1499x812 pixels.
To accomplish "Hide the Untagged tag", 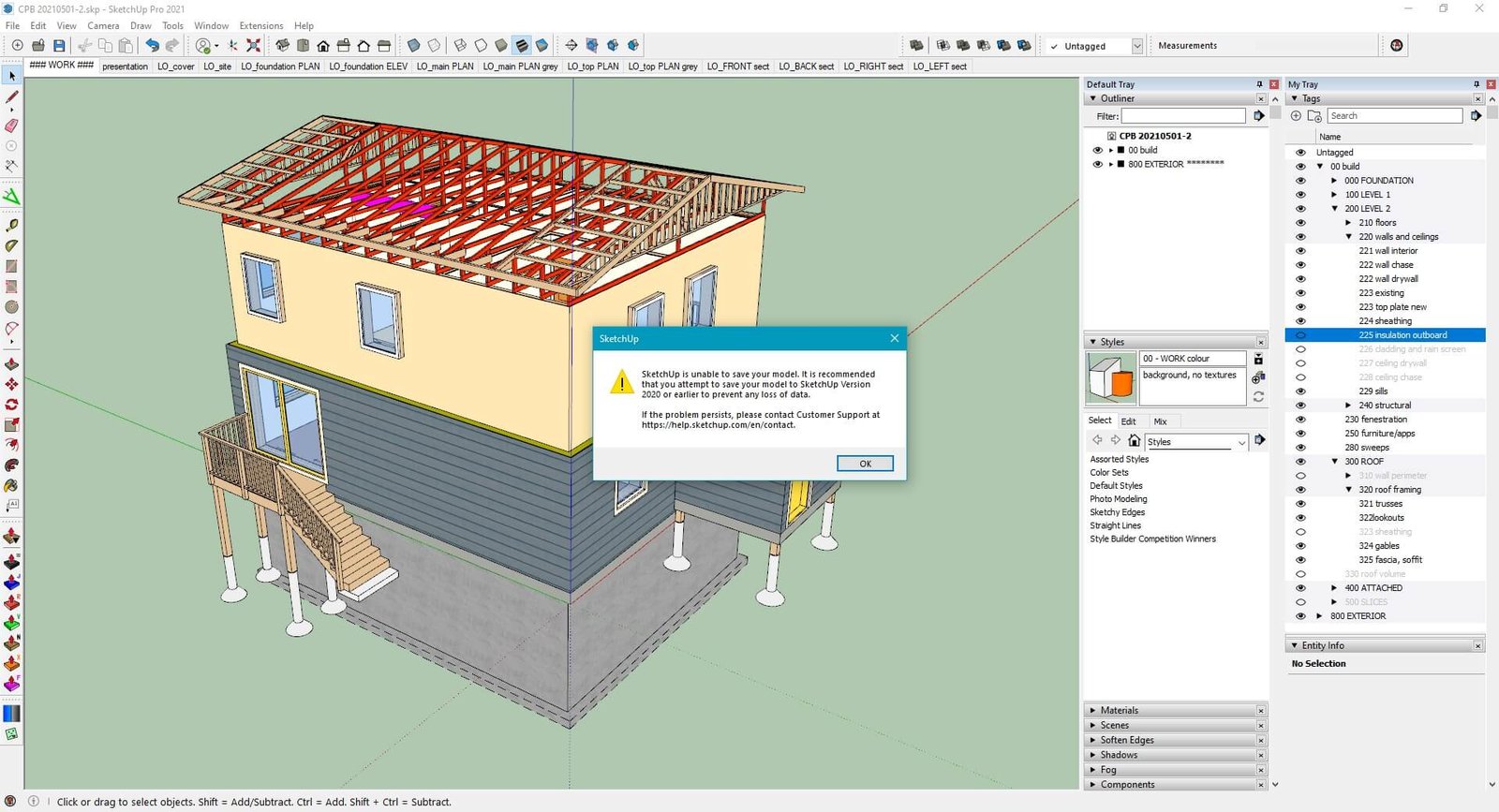I will pos(1300,153).
